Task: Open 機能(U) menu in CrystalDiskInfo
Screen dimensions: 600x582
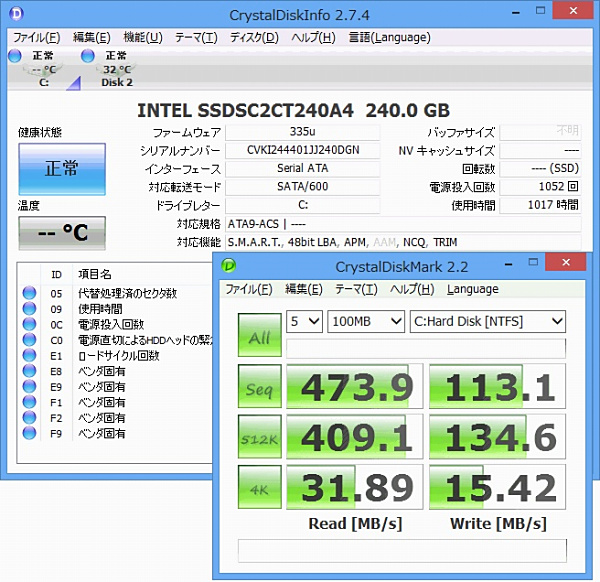Action: click(143, 37)
